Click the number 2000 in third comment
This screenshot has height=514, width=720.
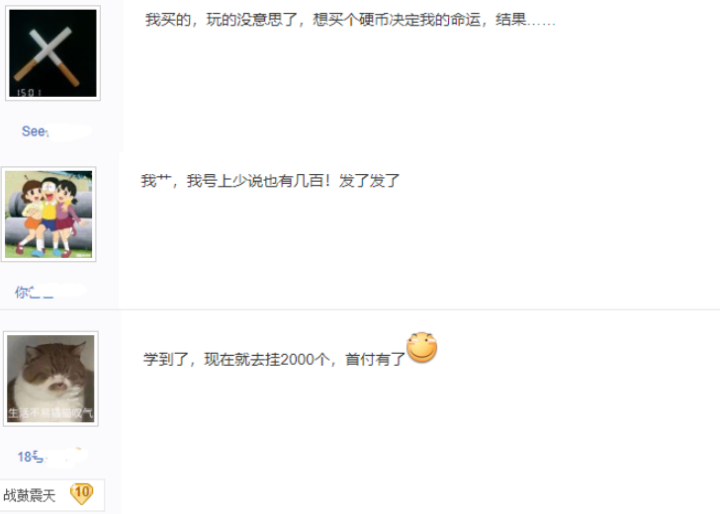(x=297, y=359)
